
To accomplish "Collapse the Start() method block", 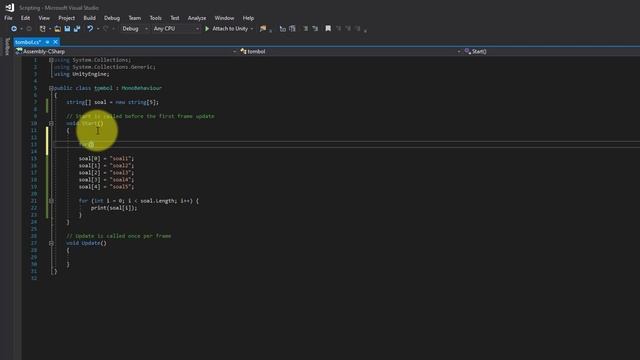I will (x=51, y=123).
